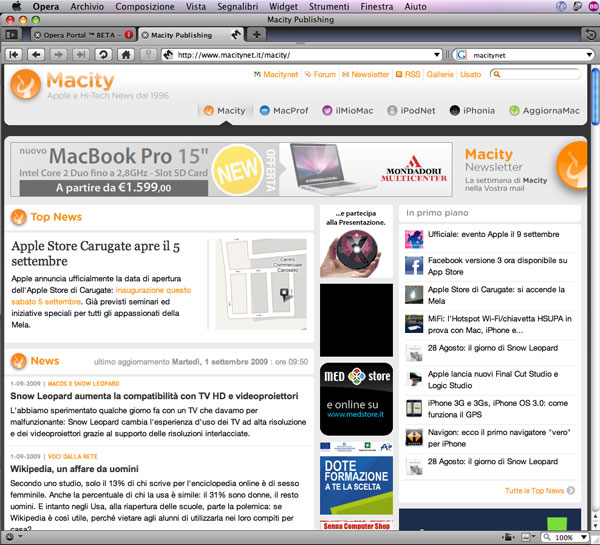Click the page site icon in address field
Image resolution: width=600 pixels, height=545 pixels.
(168, 55)
